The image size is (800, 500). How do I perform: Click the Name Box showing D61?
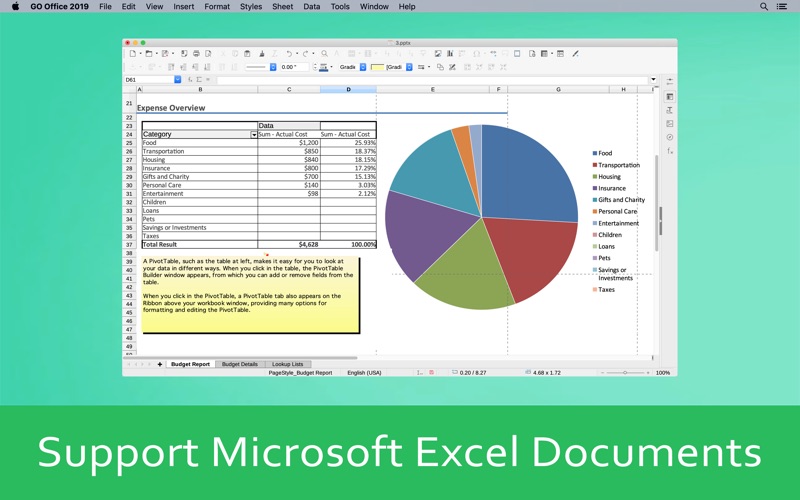click(x=149, y=80)
